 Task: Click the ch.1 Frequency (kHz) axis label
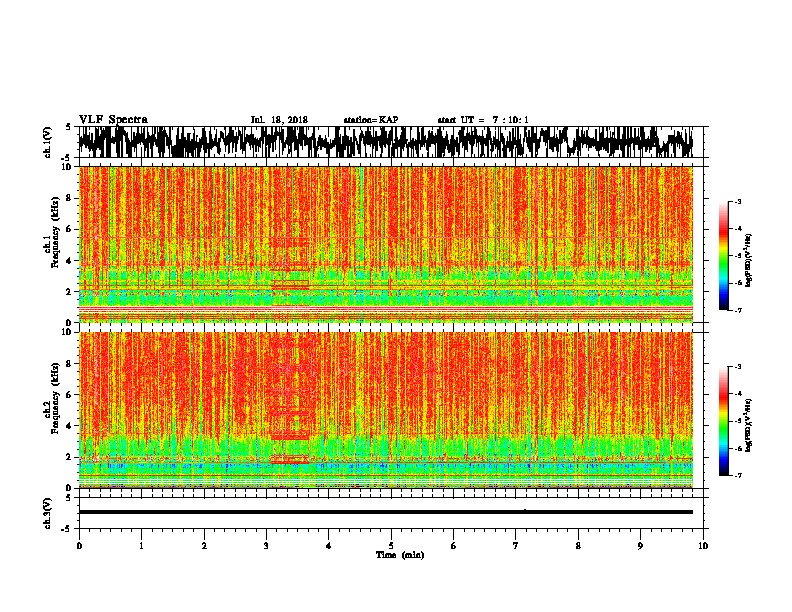coord(52,233)
